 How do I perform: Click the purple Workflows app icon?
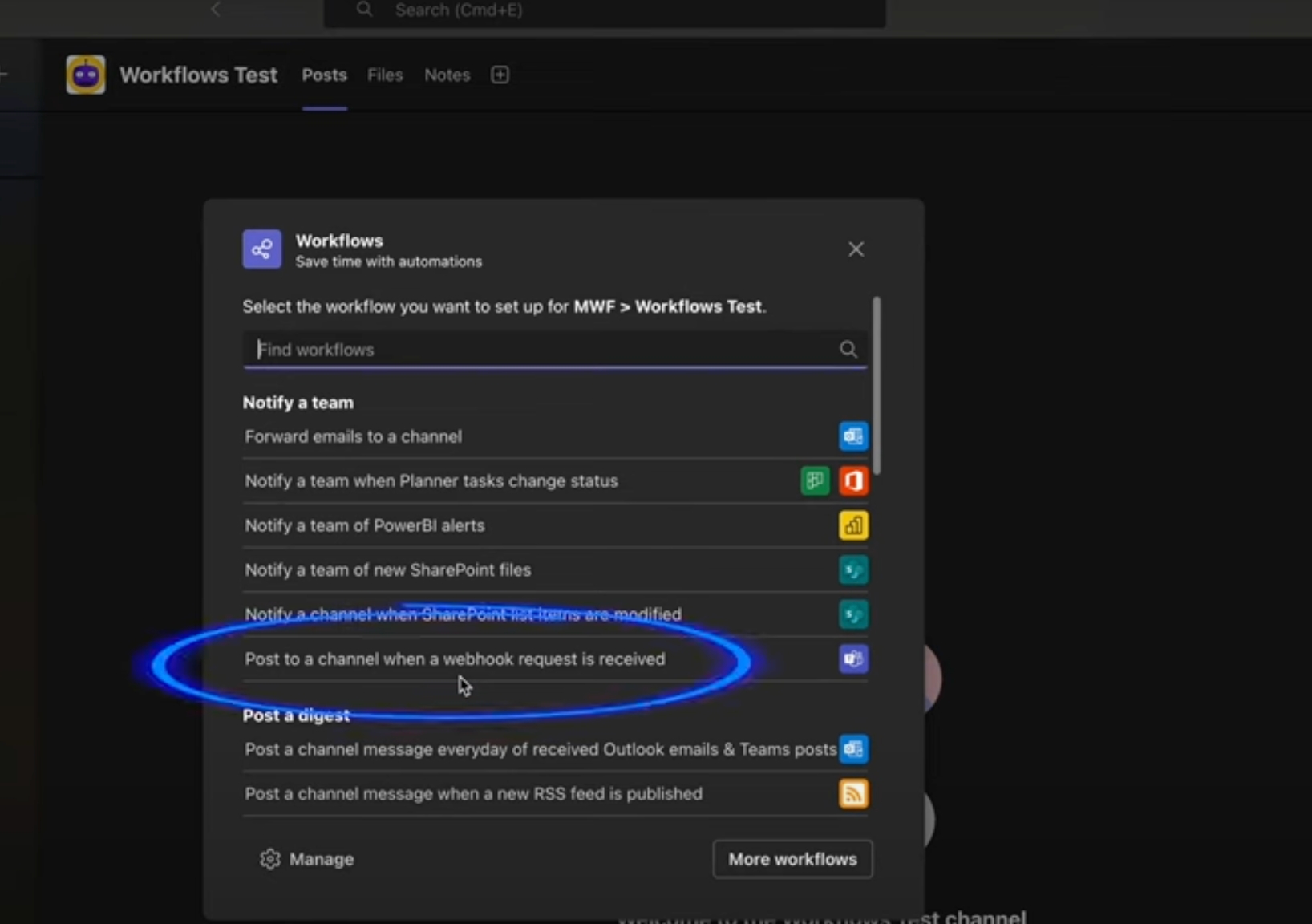pyautogui.click(x=262, y=249)
